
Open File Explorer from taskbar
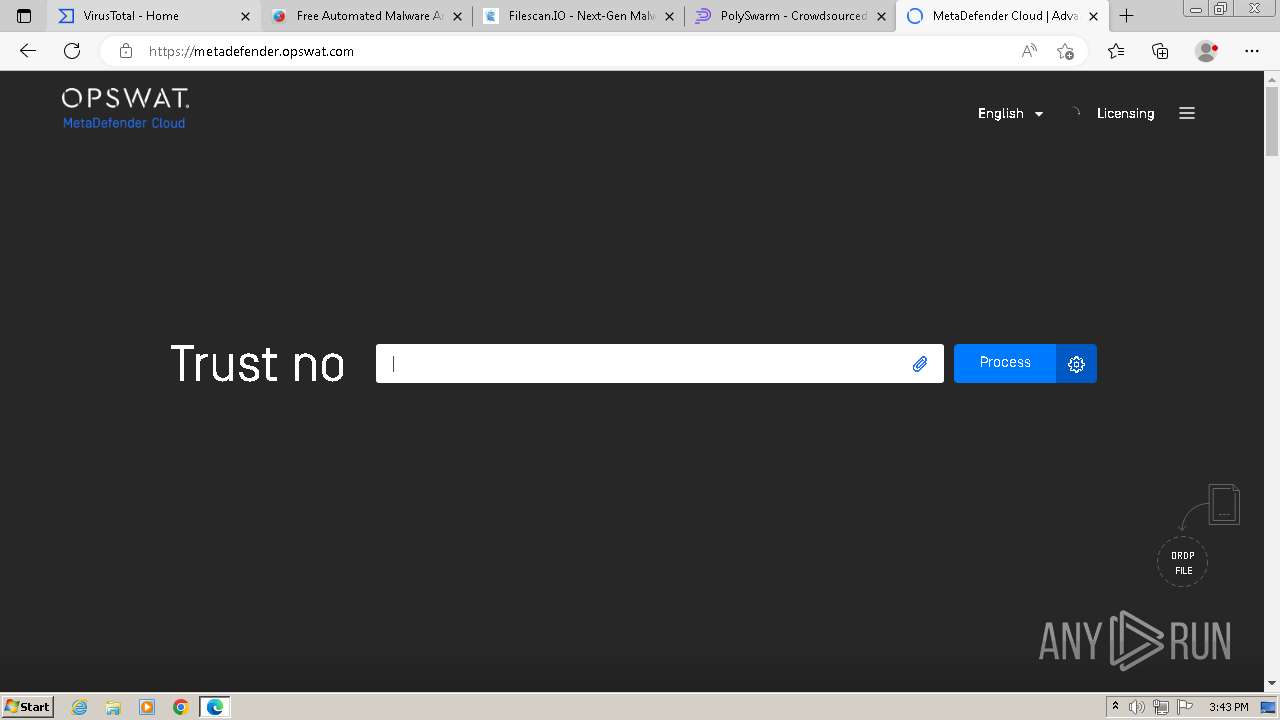pyautogui.click(x=113, y=707)
